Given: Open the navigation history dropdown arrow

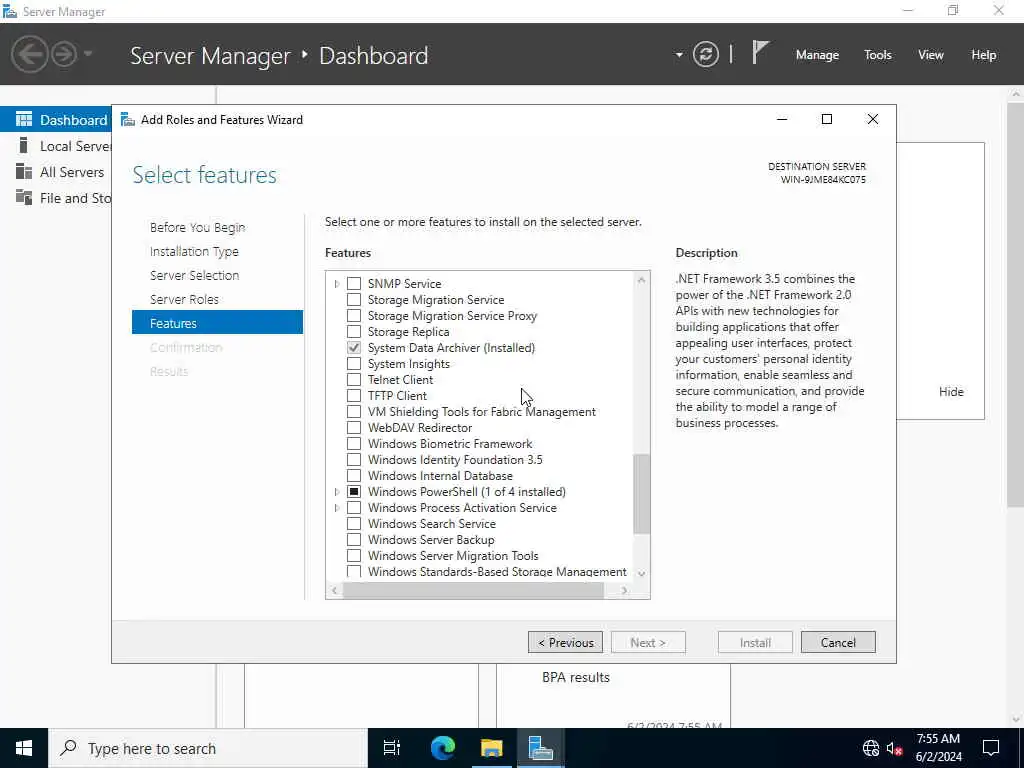Looking at the screenshot, I should 88,54.
